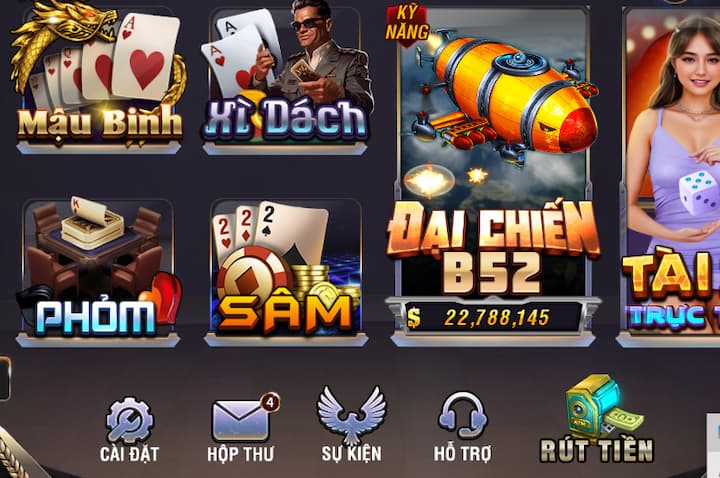The height and width of the screenshot is (478, 720).
Task: Open Đại Chiến B52 shooting game
Action: [x=494, y=174]
